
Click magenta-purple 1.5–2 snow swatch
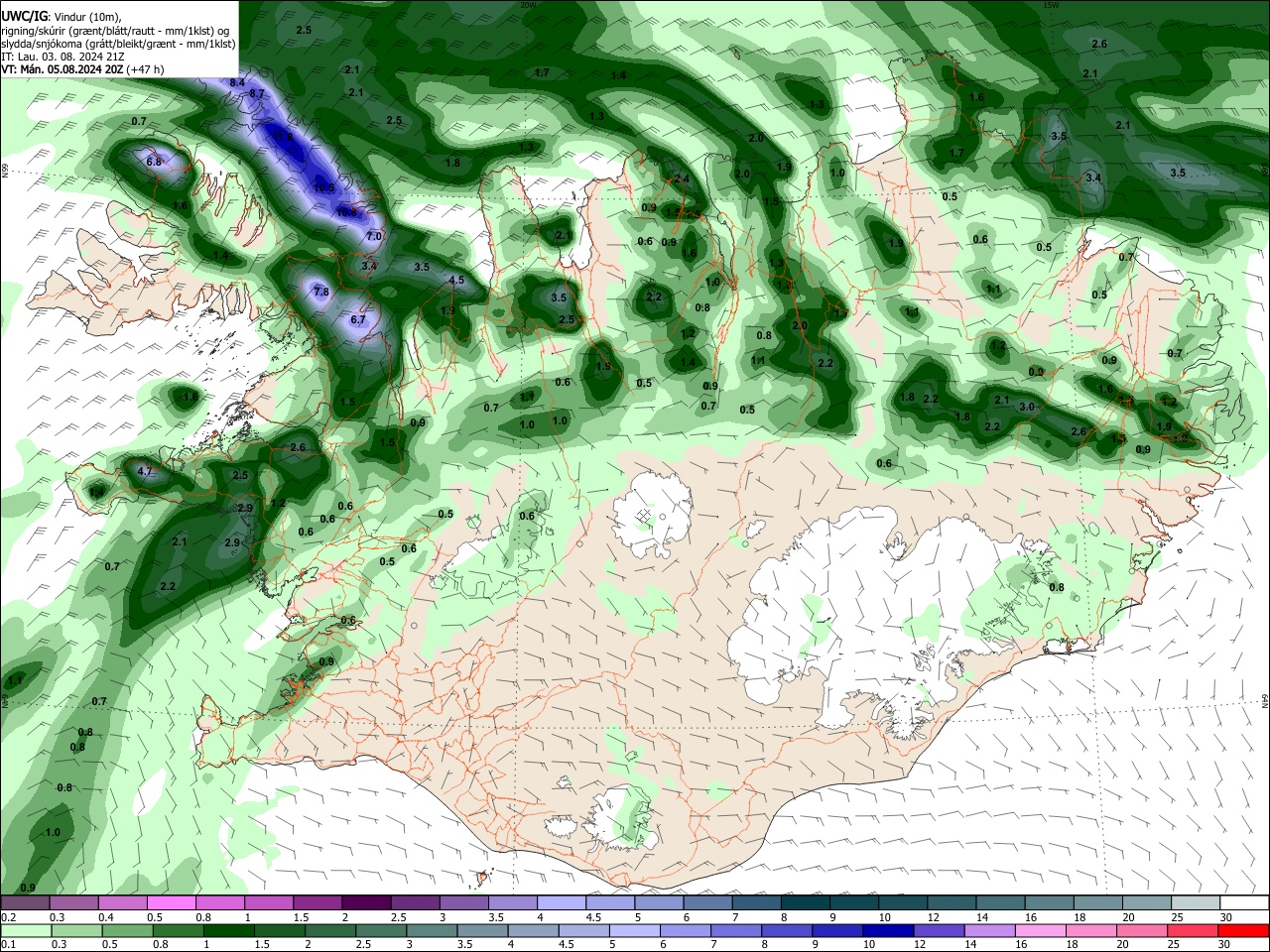[317, 903]
